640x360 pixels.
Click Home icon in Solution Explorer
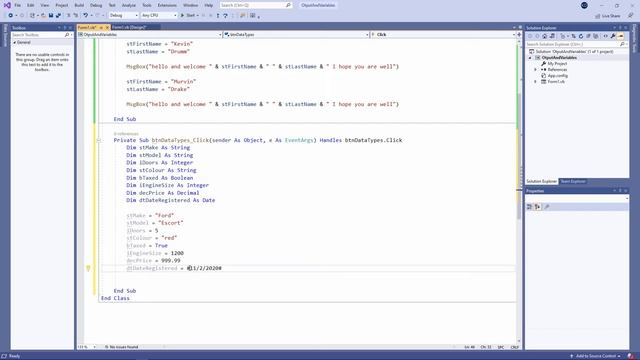tap(544, 36)
